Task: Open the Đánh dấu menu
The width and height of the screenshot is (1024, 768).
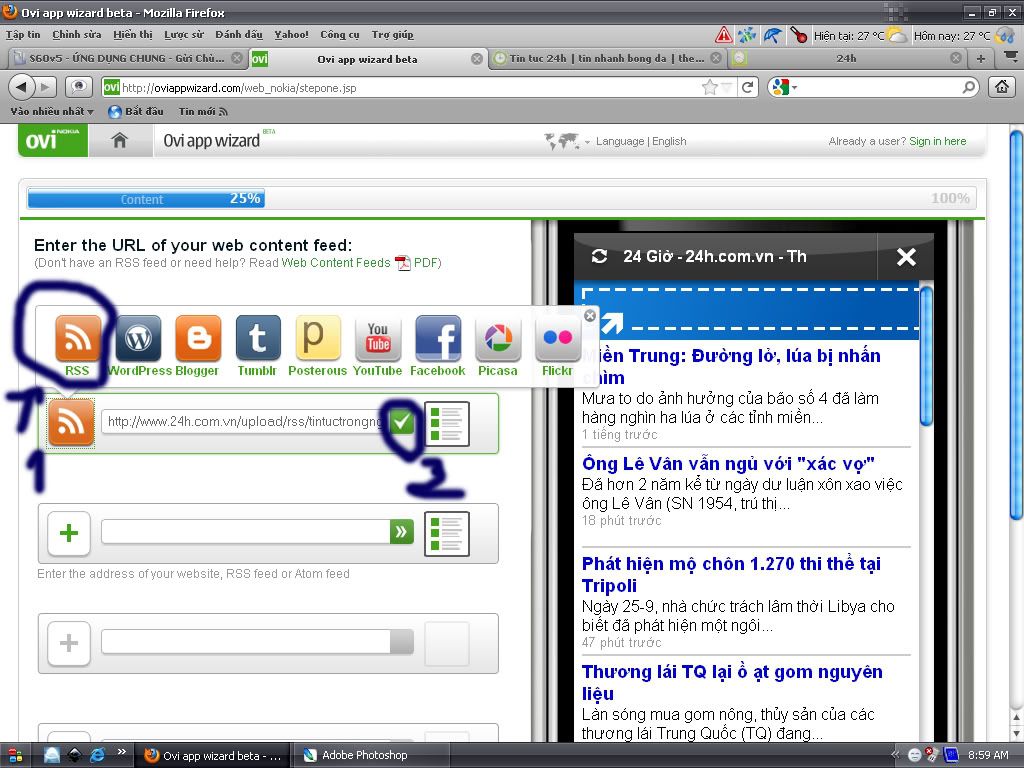Action: [239, 35]
